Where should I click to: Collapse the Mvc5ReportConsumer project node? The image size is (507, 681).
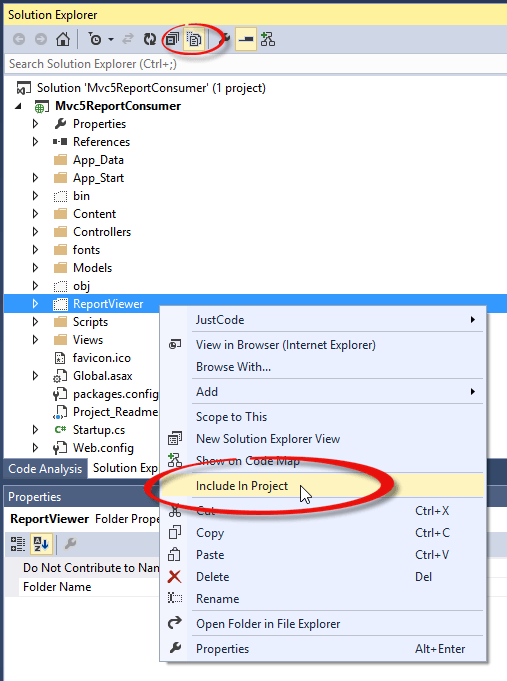[18, 106]
